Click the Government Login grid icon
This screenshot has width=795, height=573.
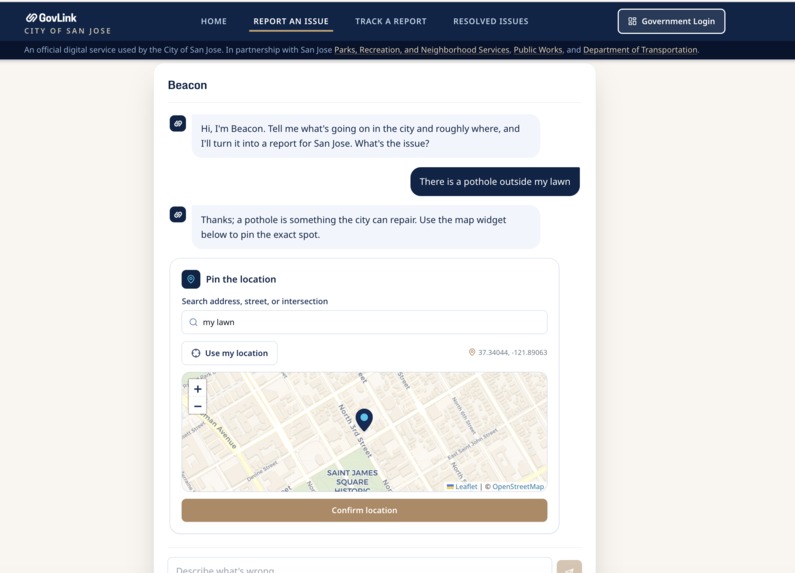pyautogui.click(x=632, y=21)
